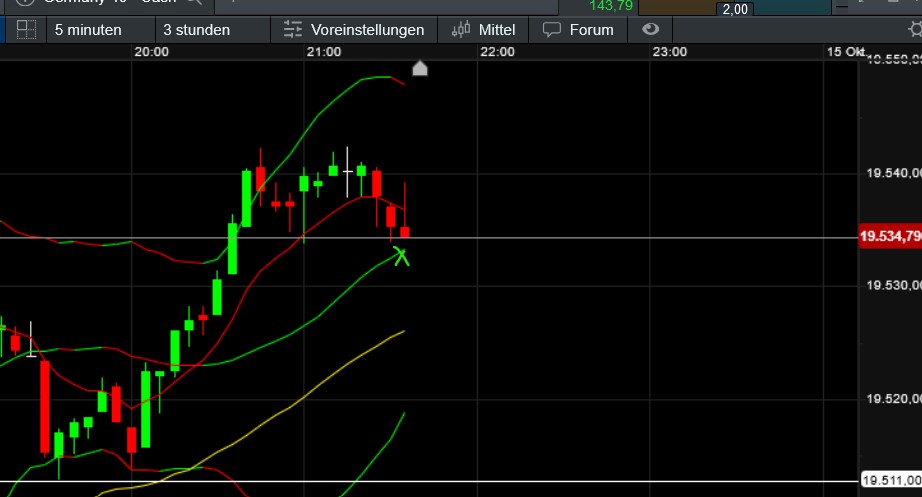The height and width of the screenshot is (497, 922).
Task: Click the 22:00 time axis label
Action: (x=497, y=52)
